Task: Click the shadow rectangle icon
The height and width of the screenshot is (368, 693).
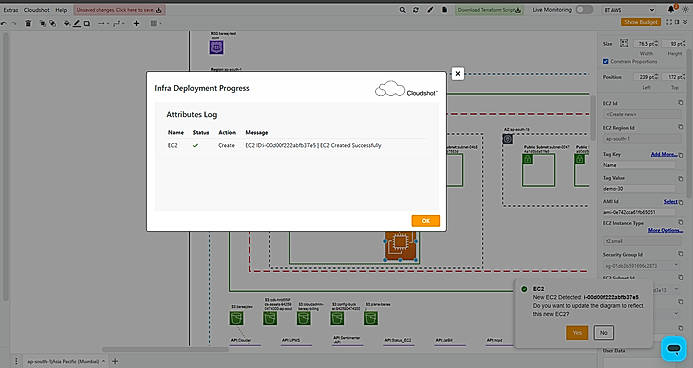Action: [x=87, y=23]
